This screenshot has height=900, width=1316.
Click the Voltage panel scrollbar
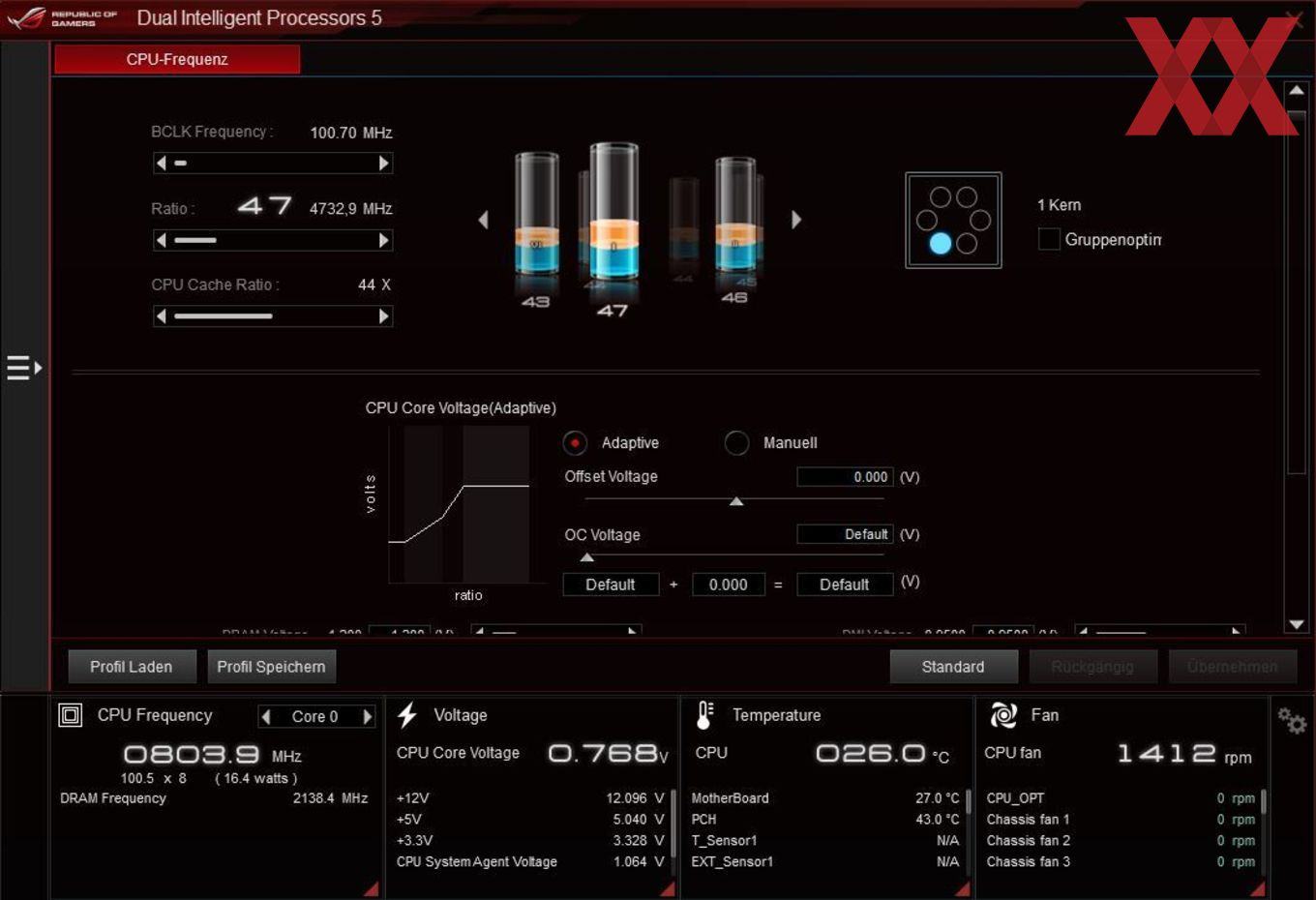pos(673,830)
